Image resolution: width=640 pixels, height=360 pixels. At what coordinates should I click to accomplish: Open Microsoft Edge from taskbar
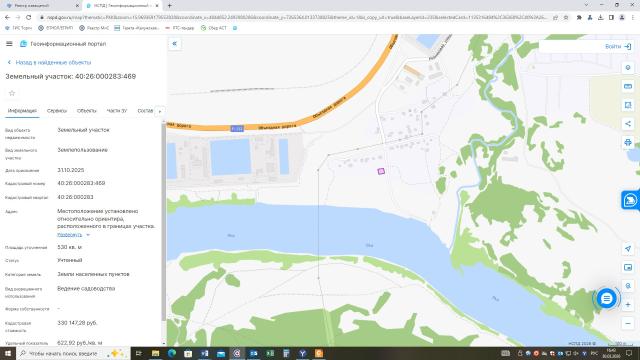pos(172,353)
